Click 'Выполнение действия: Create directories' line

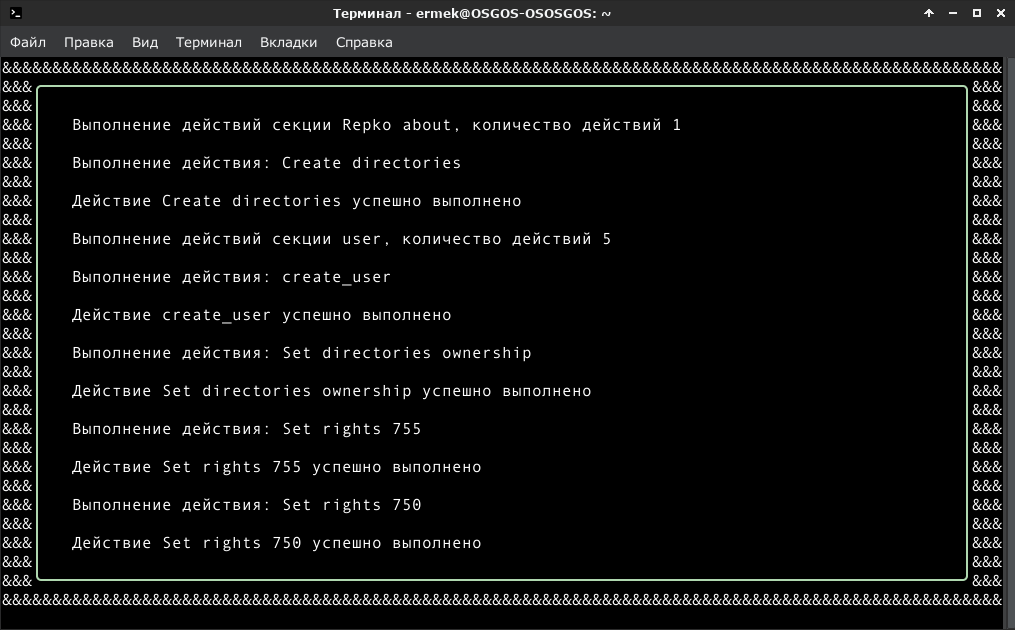click(267, 163)
